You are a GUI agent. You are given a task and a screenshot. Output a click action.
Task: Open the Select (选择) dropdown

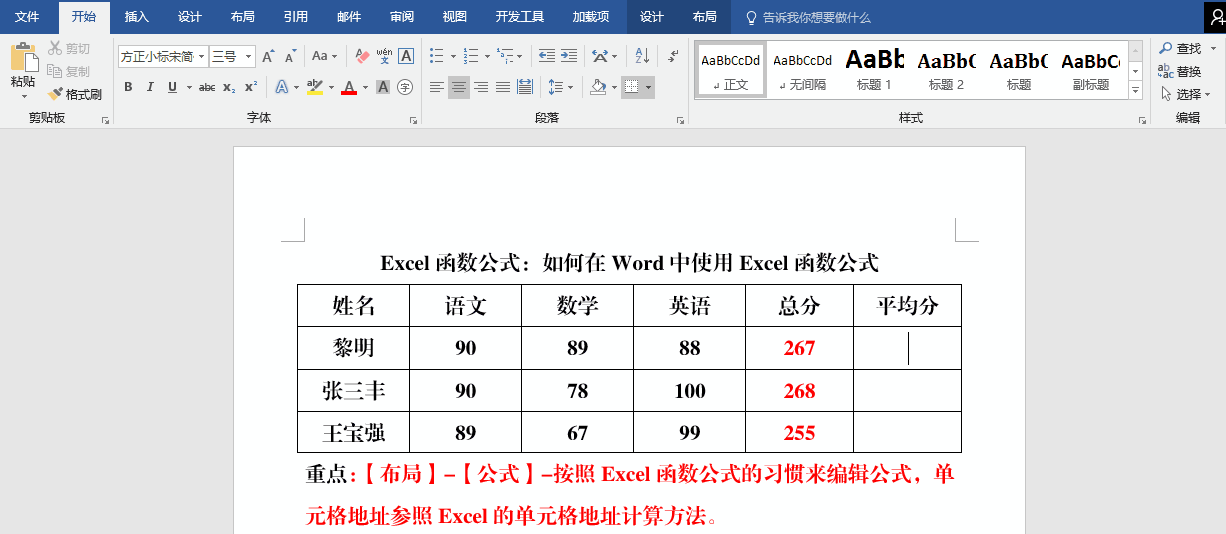click(1186, 95)
